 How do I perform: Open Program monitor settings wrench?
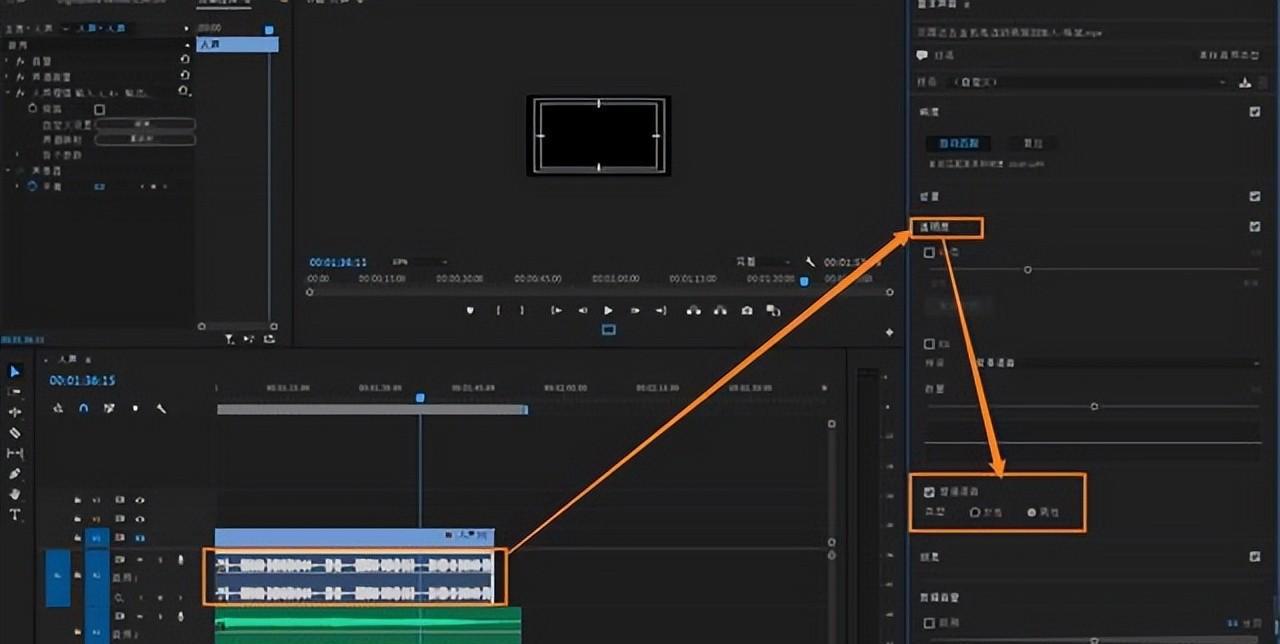[x=810, y=262]
